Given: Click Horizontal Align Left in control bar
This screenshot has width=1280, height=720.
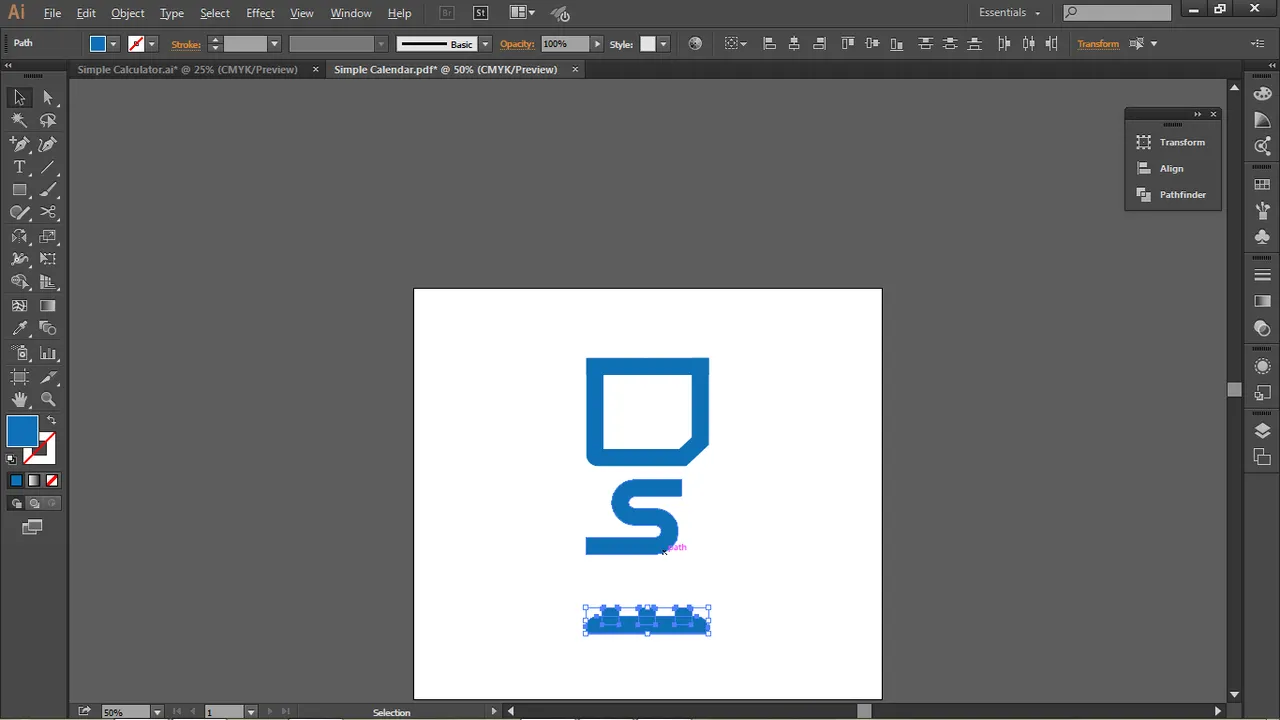Looking at the screenshot, I should [769, 44].
